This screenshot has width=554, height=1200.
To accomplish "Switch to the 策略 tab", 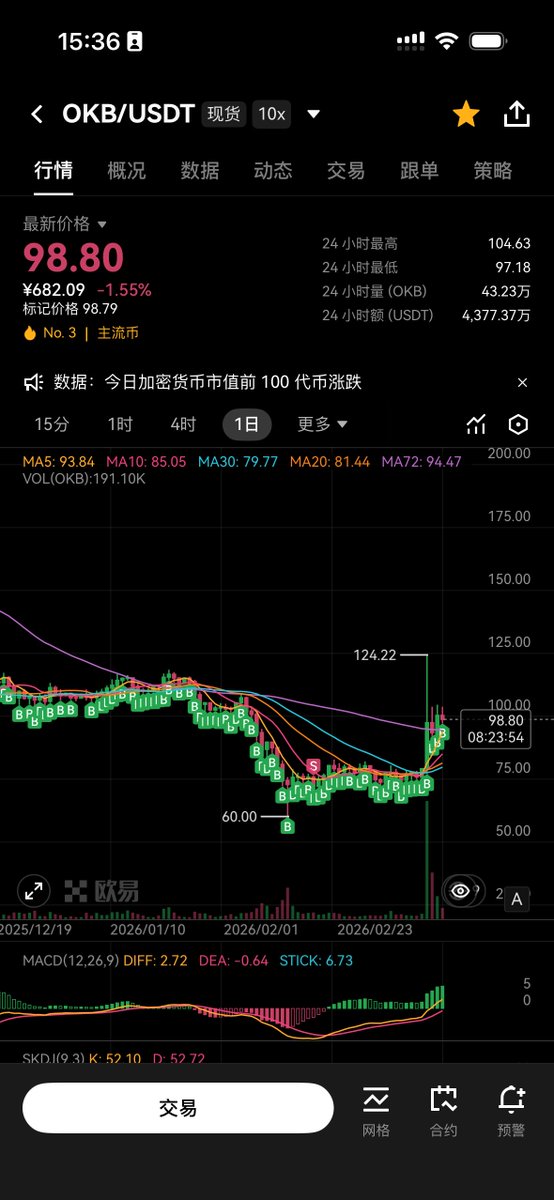I will (492, 171).
